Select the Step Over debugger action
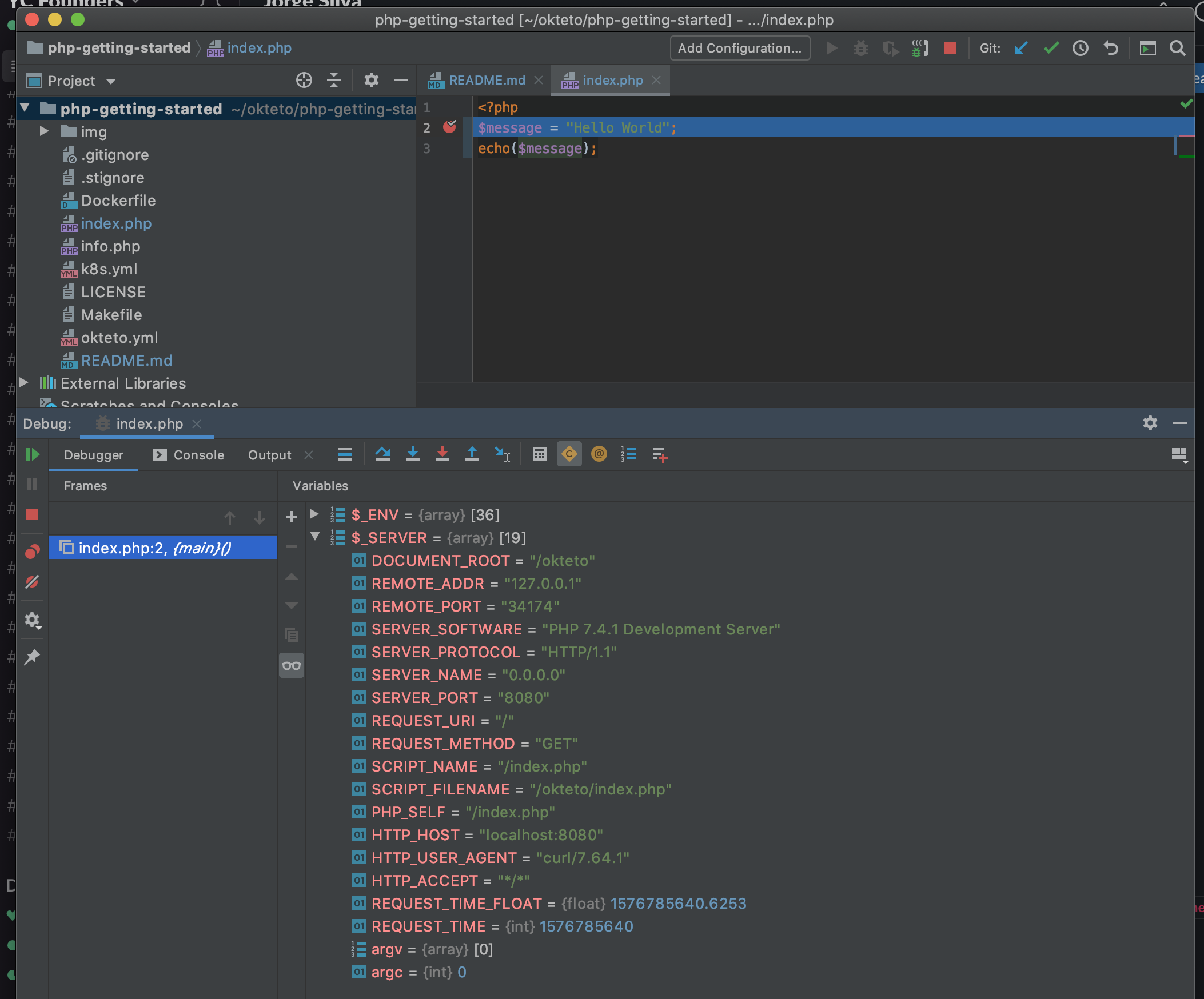1204x999 pixels. click(x=383, y=454)
